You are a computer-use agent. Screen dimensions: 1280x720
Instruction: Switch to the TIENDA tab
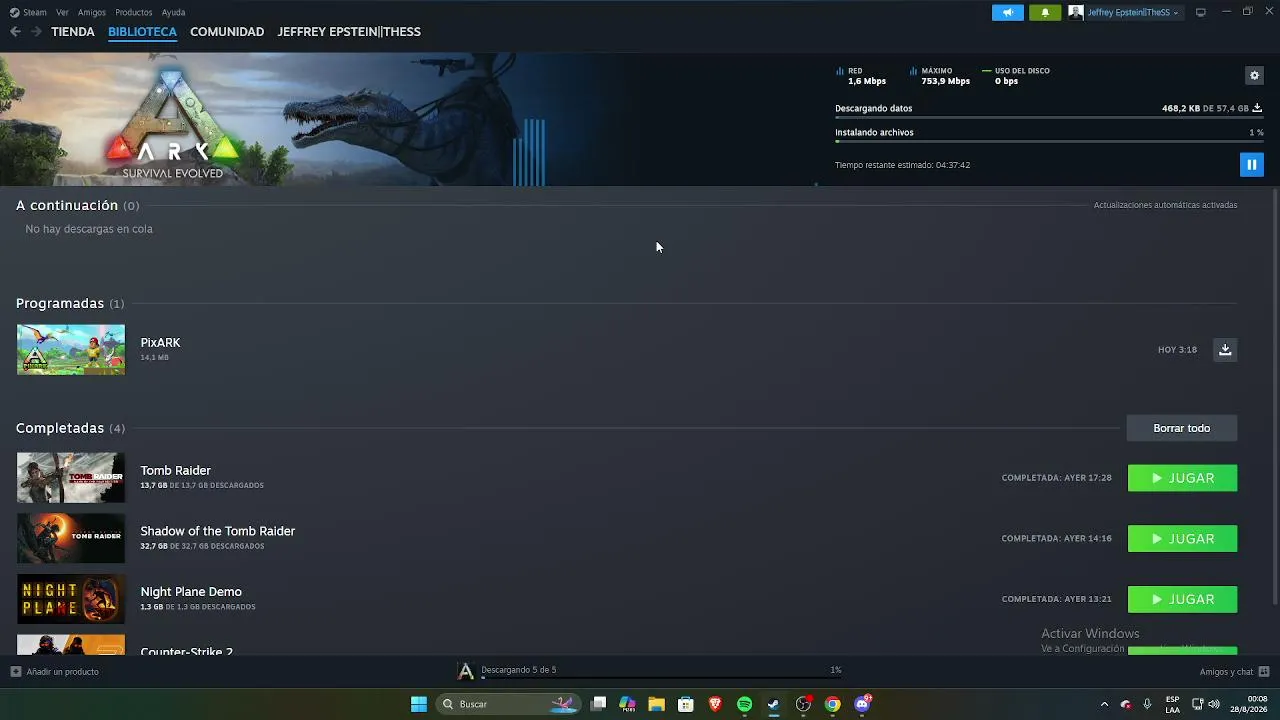coord(73,32)
